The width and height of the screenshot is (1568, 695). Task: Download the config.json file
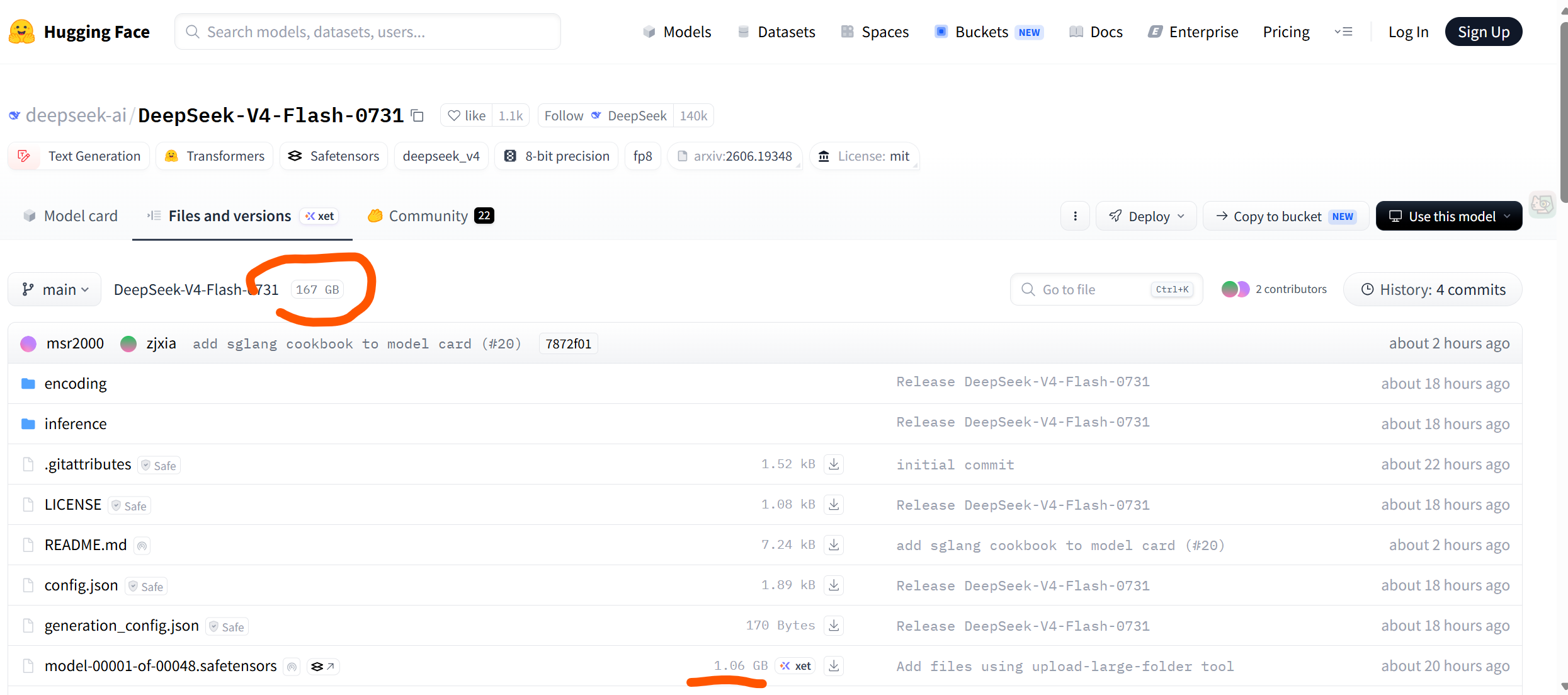[834, 585]
